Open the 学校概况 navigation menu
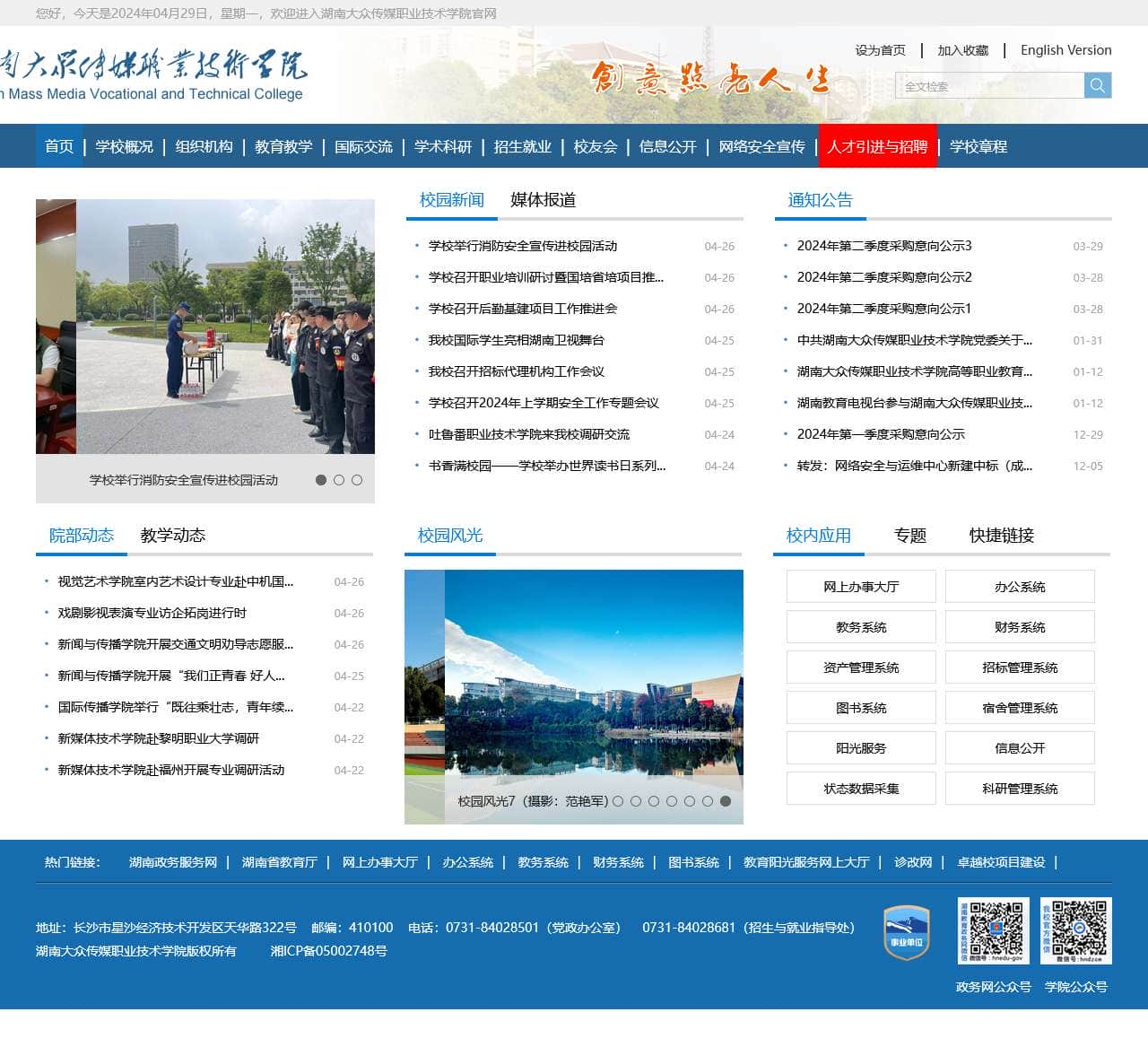1148x1047 pixels. coord(124,146)
